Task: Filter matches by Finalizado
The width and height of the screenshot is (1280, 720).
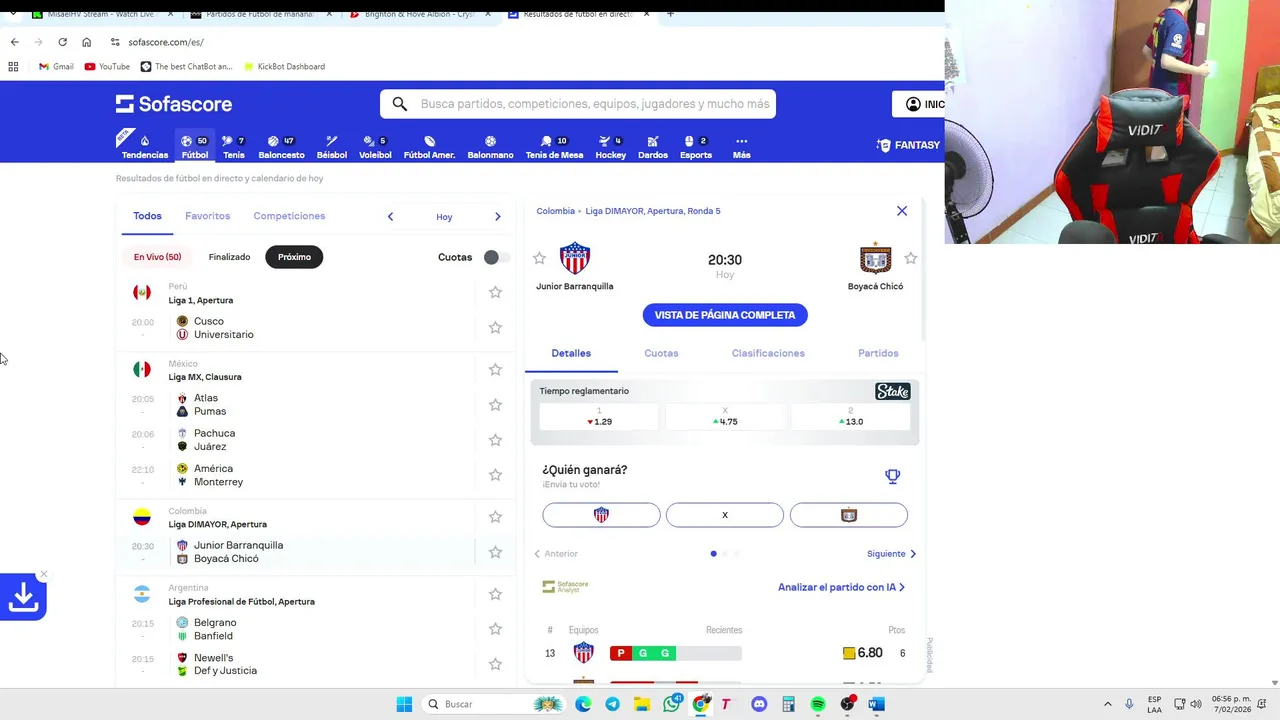Action: tap(229, 257)
